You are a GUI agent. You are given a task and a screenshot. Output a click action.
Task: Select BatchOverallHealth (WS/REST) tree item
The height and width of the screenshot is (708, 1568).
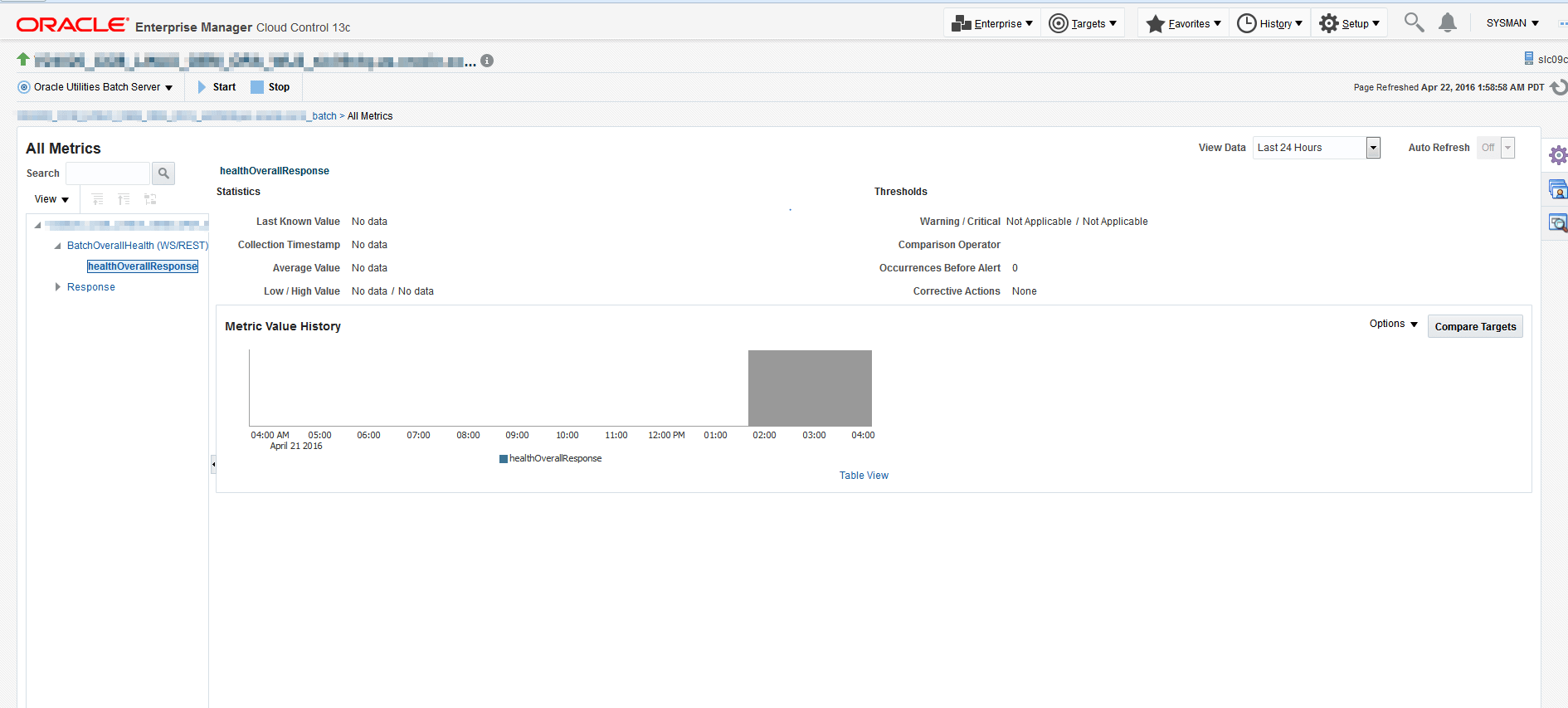[x=138, y=246]
